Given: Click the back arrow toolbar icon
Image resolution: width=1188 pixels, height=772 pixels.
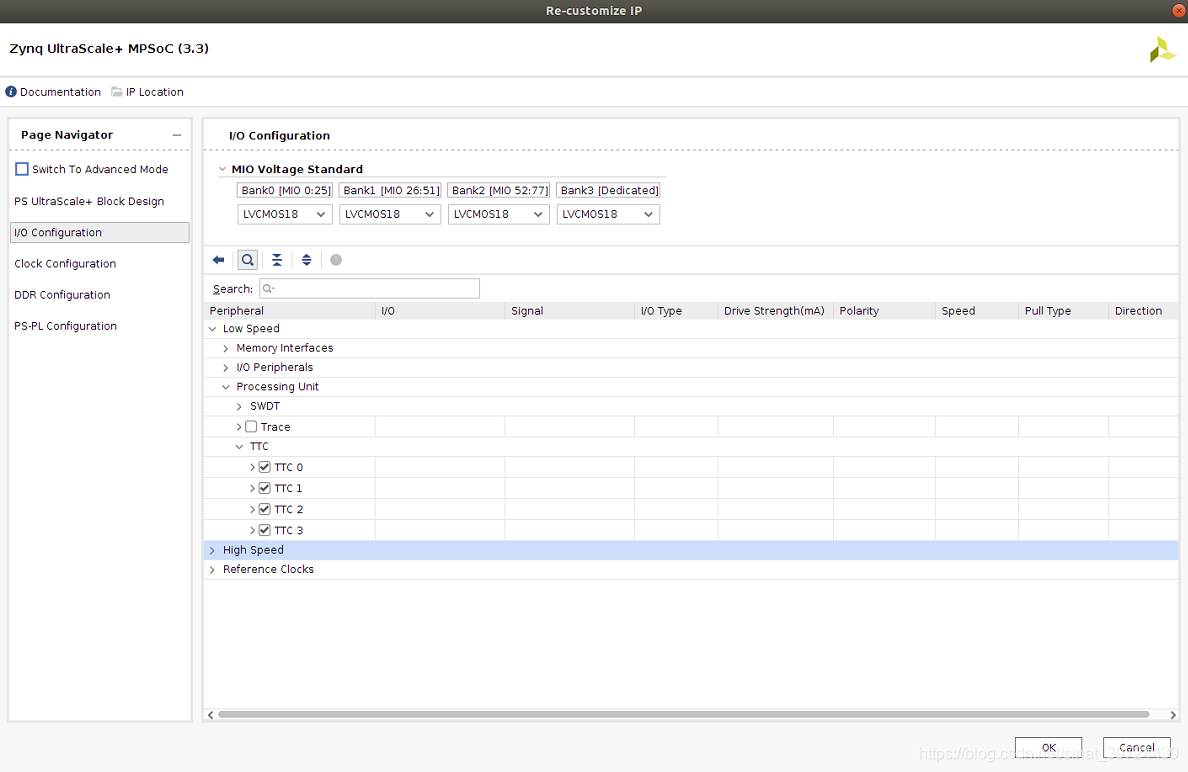Looking at the screenshot, I should pos(218,260).
